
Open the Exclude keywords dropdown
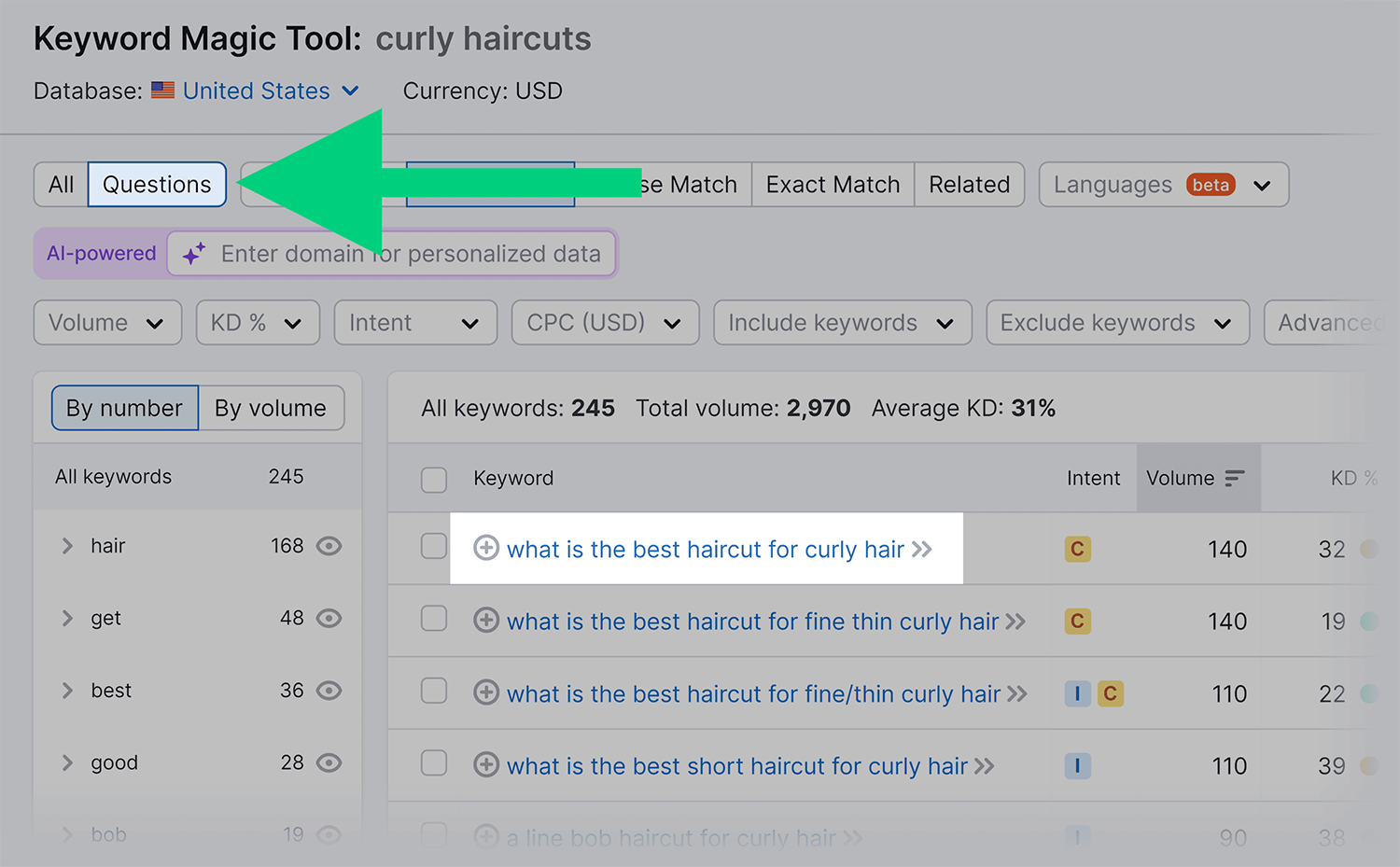1117,323
